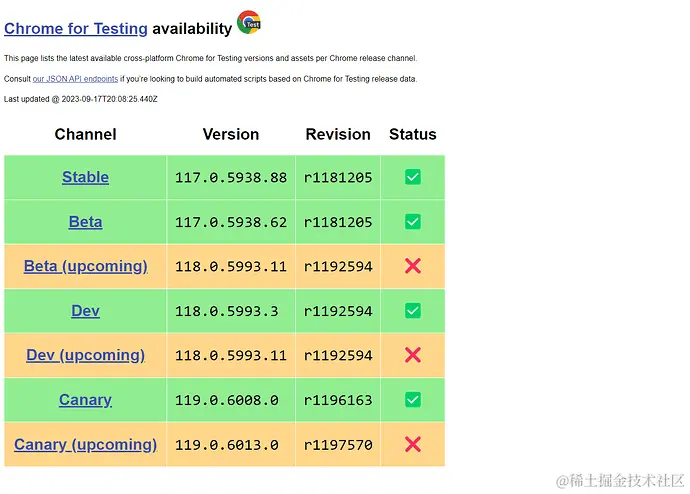690x494 pixels.
Task: Click the Last updated timestamp text
Action: coord(81,99)
